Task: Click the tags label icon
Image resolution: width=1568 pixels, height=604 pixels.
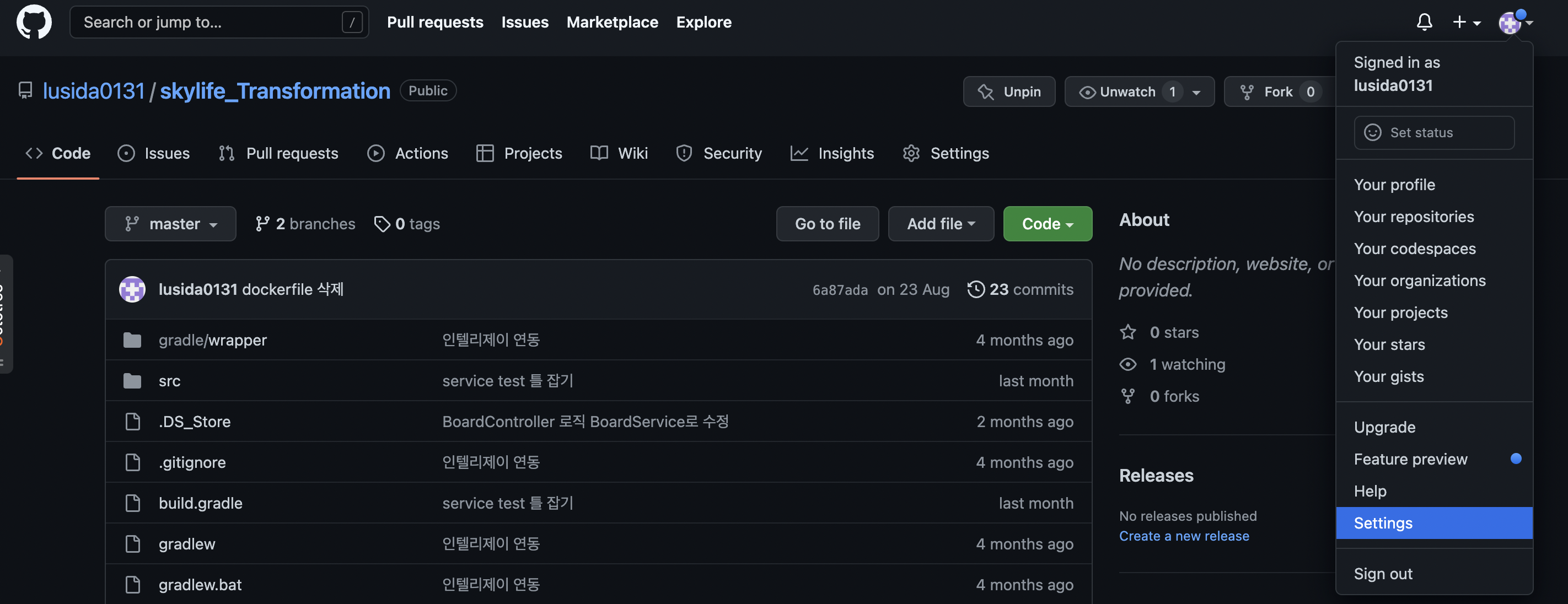Action: 382,224
